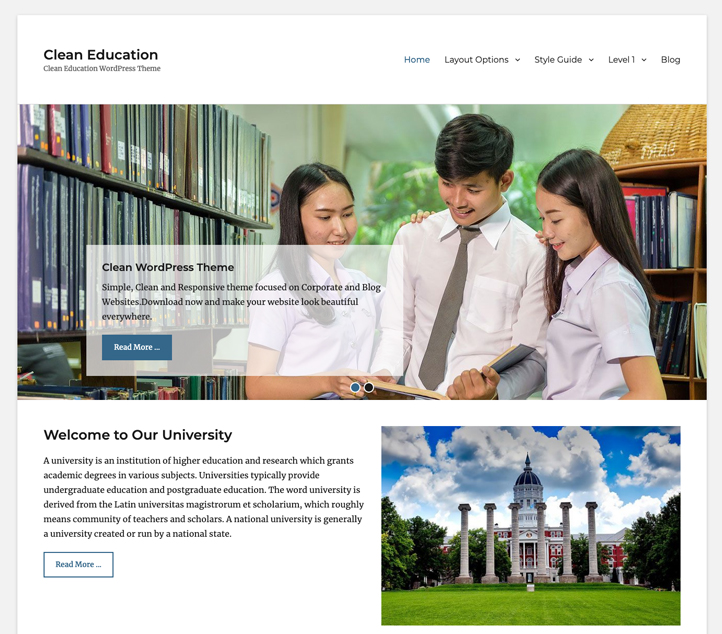Open the university building photo
This screenshot has height=634, width=722.
pyautogui.click(x=530, y=525)
